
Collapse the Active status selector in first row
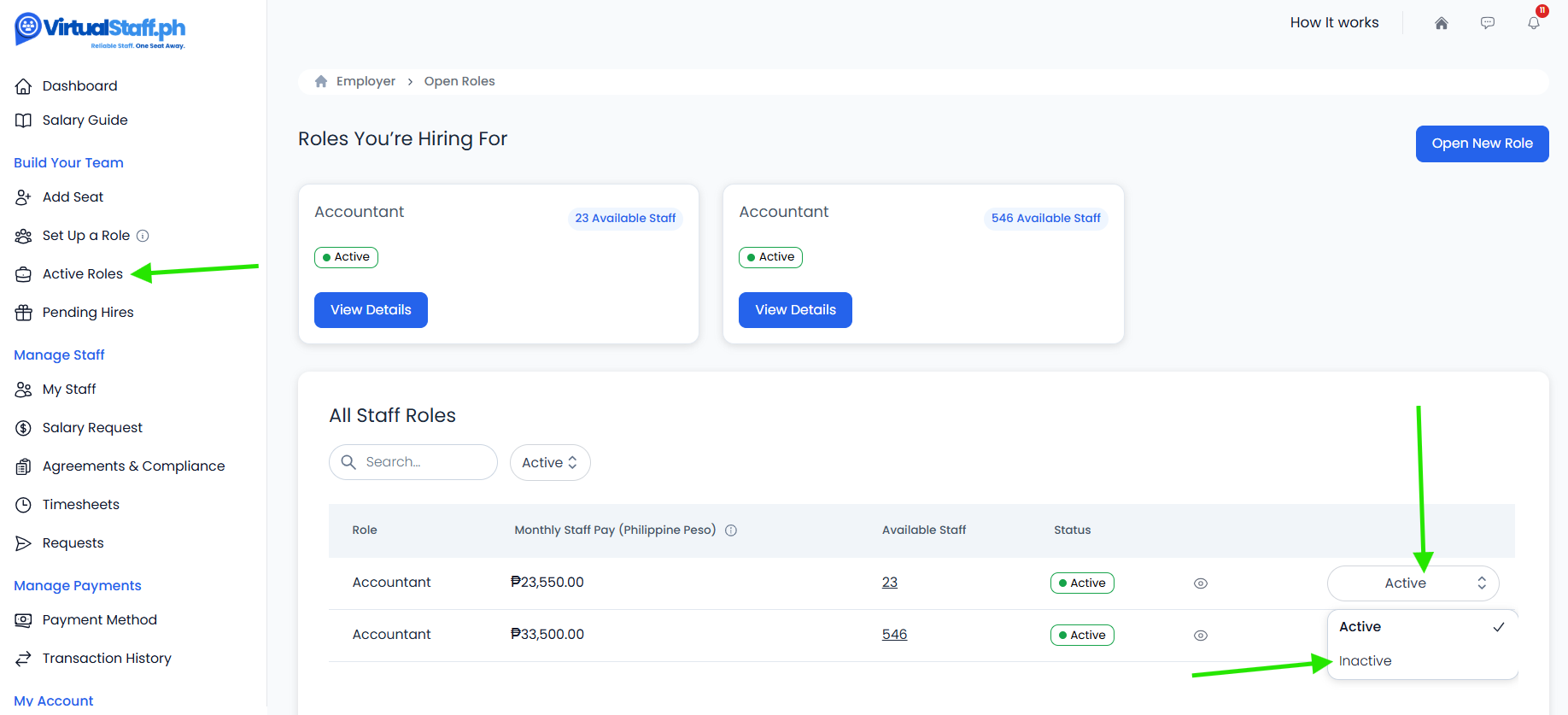pyautogui.click(x=1413, y=583)
